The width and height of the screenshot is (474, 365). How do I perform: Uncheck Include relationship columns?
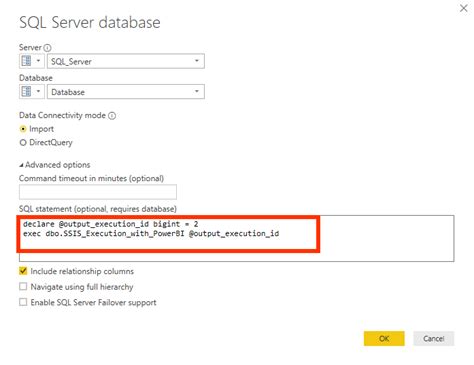23,271
